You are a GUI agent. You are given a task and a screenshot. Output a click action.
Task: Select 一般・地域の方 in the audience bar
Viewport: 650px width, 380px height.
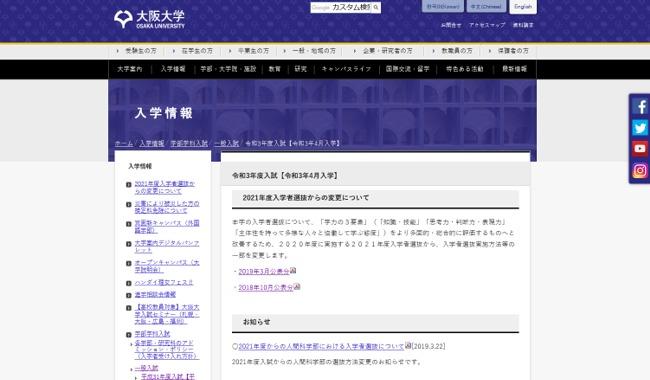tap(314, 51)
